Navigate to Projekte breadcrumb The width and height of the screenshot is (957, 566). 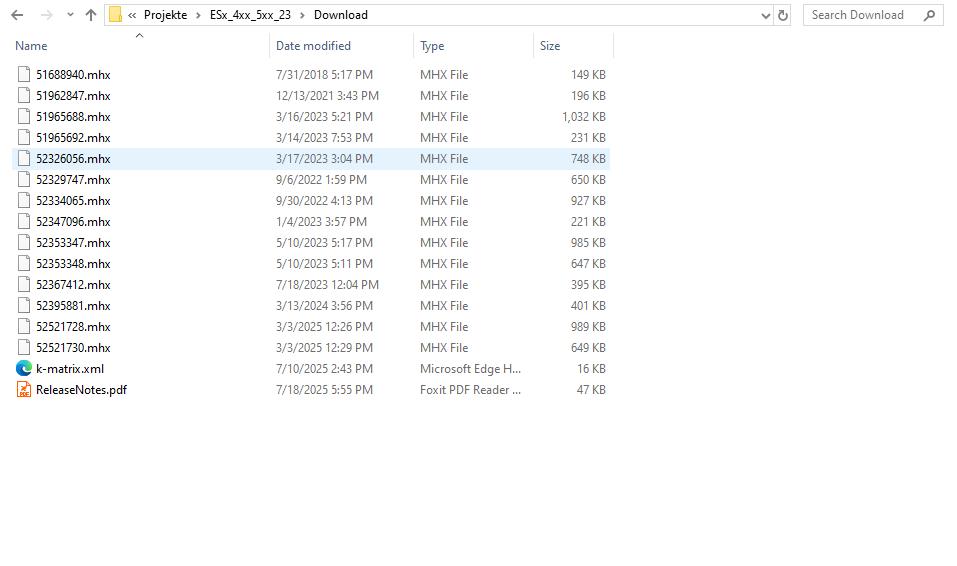pyautogui.click(x=165, y=15)
